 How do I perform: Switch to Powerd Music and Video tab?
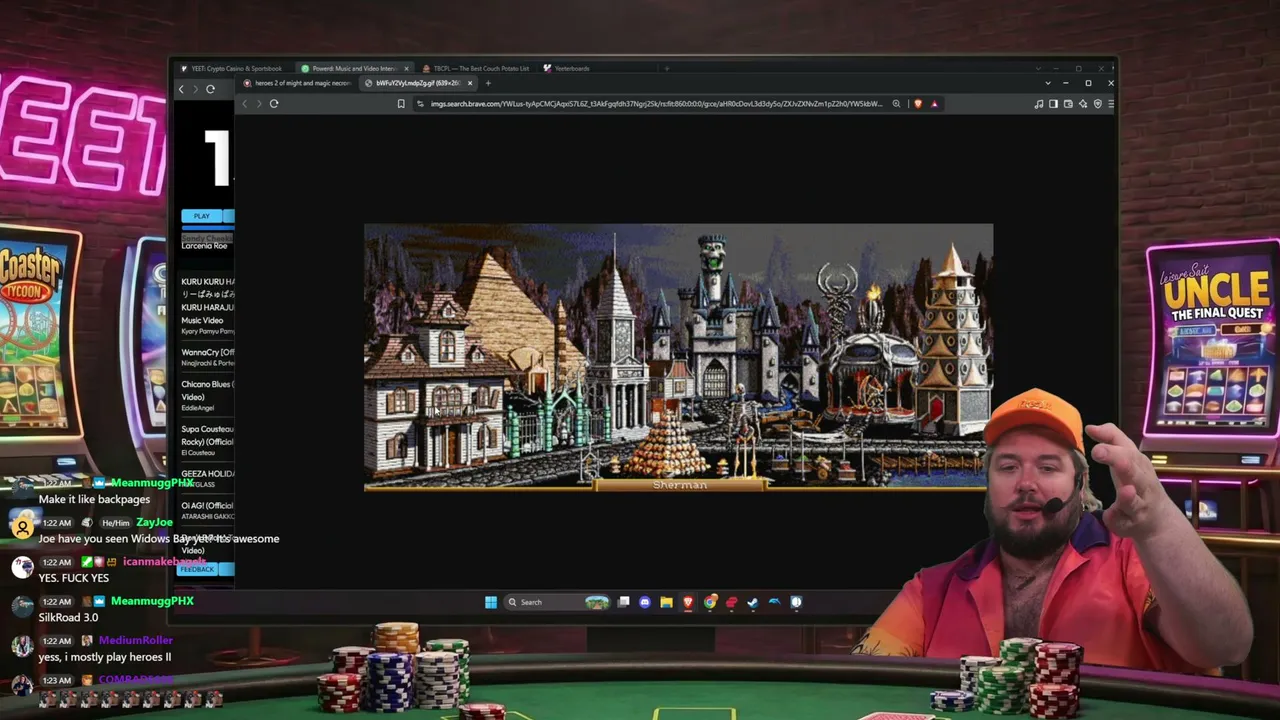(x=355, y=68)
